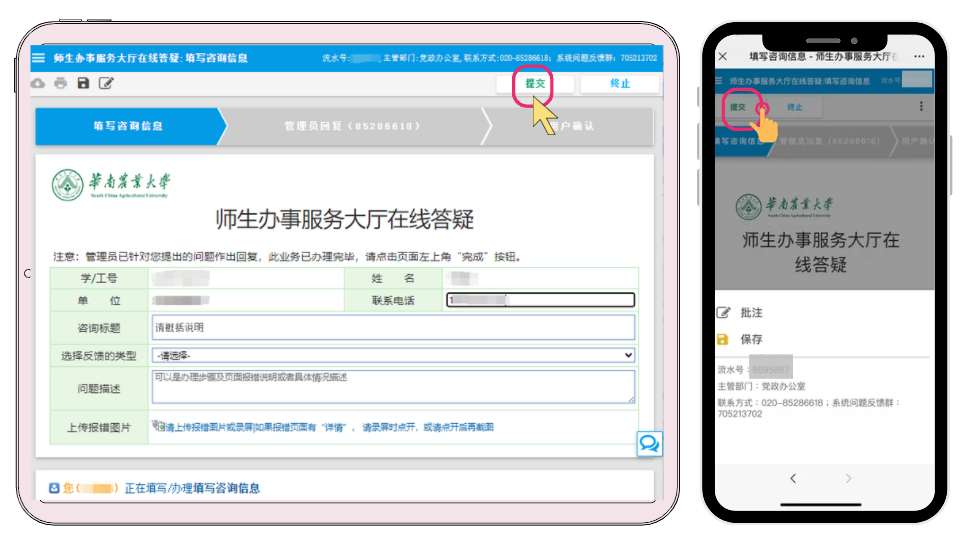Close the mobile page with X icon
The height and width of the screenshot is (553, 977).
point(724,57)
